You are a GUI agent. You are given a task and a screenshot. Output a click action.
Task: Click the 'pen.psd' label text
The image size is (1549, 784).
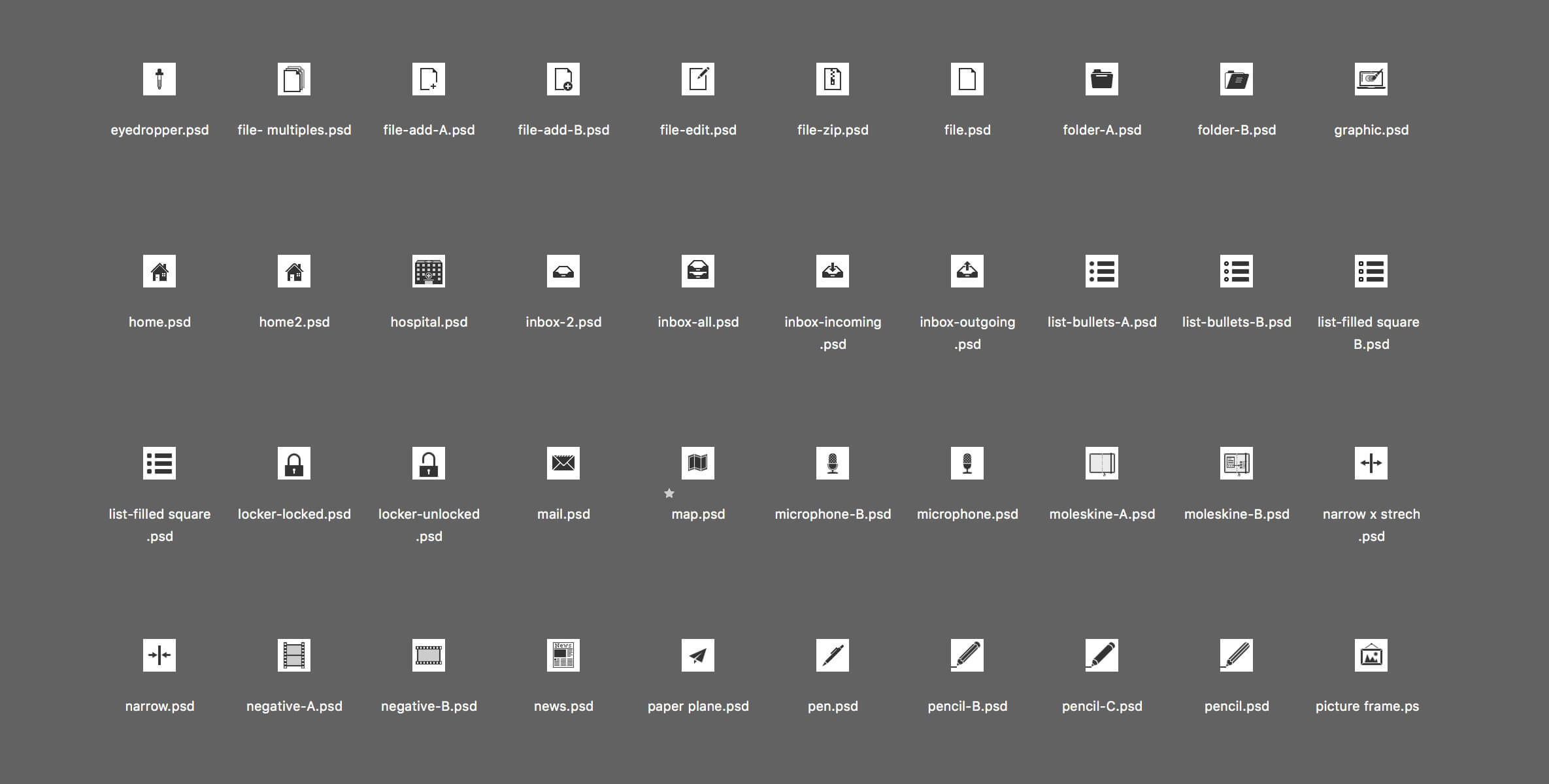coord(833,706)
